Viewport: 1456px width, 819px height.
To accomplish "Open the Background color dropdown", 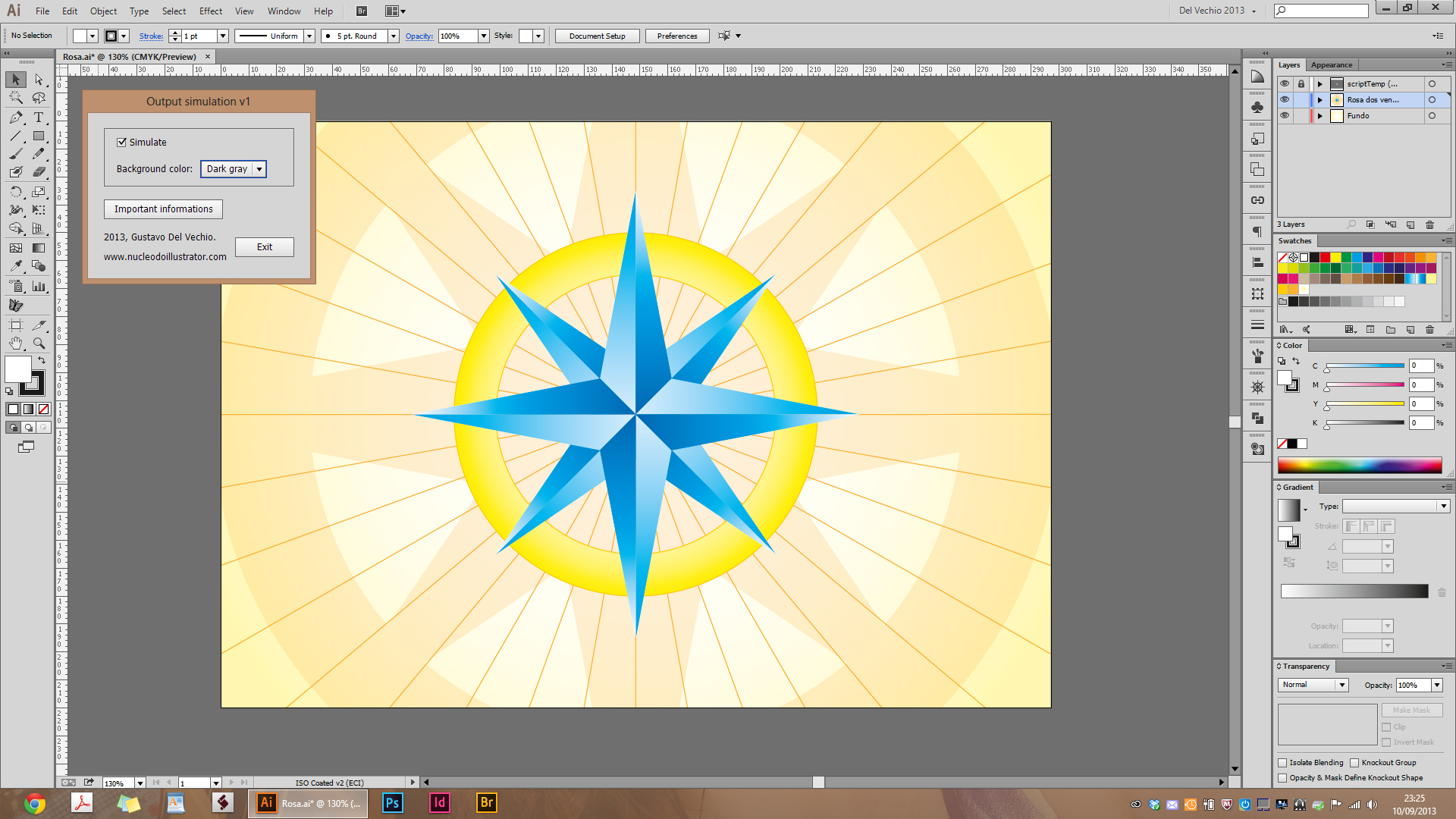I will pos(259,169).
